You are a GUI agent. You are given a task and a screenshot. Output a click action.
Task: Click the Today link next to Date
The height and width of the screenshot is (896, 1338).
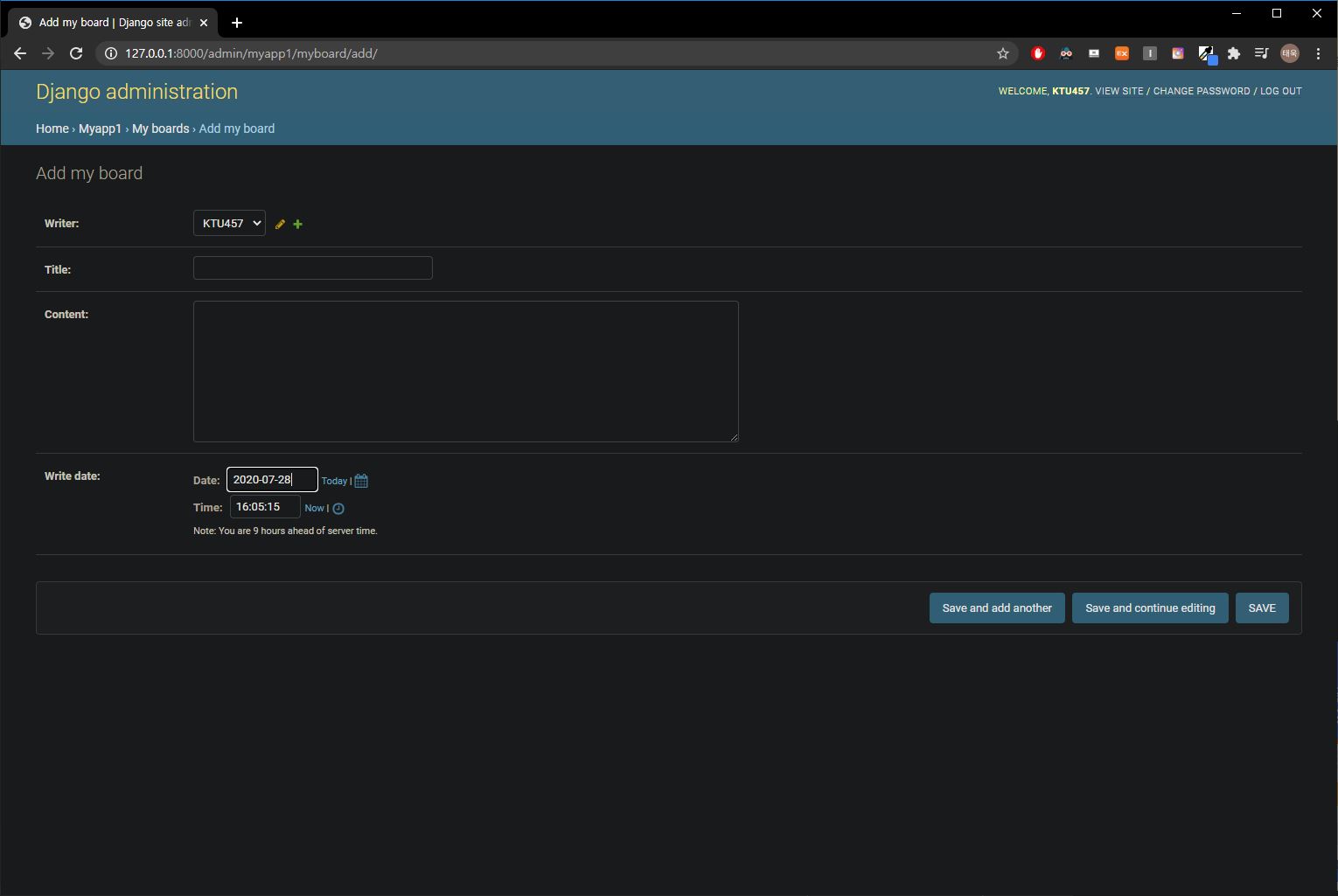coord(334,482)
